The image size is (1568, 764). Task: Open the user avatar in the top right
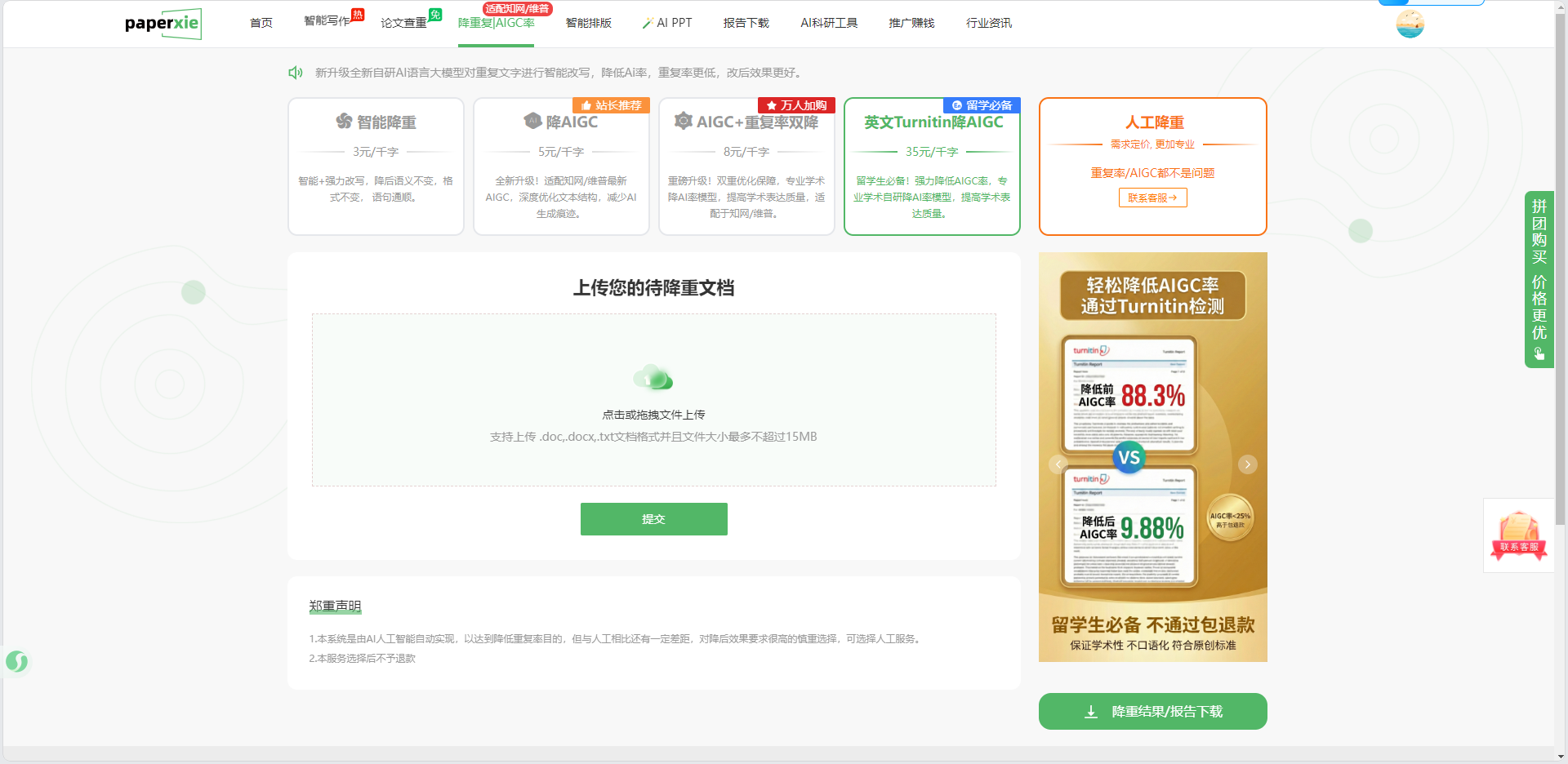pos(1410,24)
